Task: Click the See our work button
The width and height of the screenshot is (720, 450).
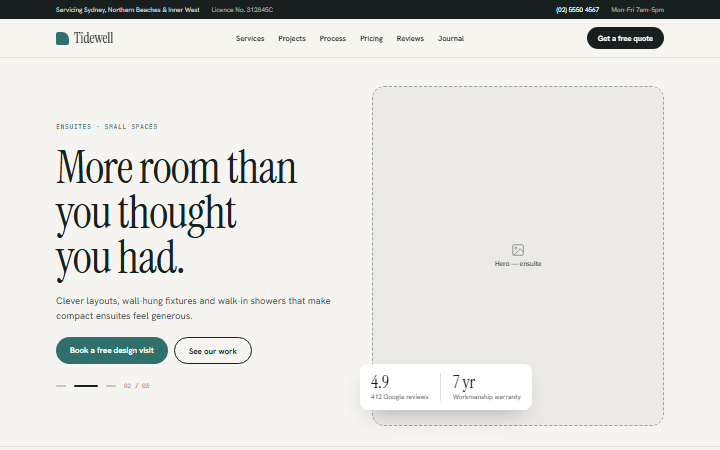Action: [x=213, y=351]
